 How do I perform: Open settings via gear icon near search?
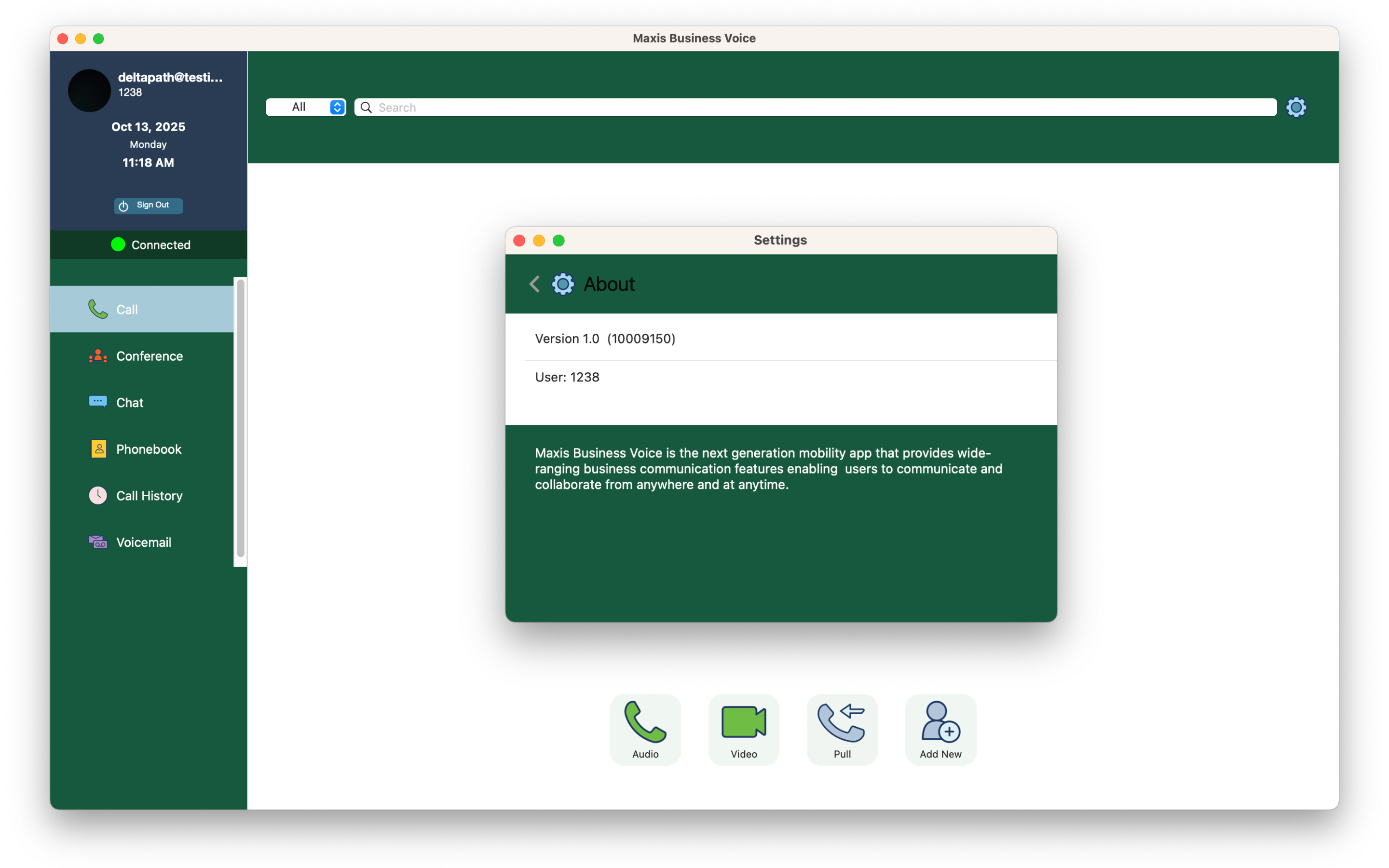[1296, 108]
